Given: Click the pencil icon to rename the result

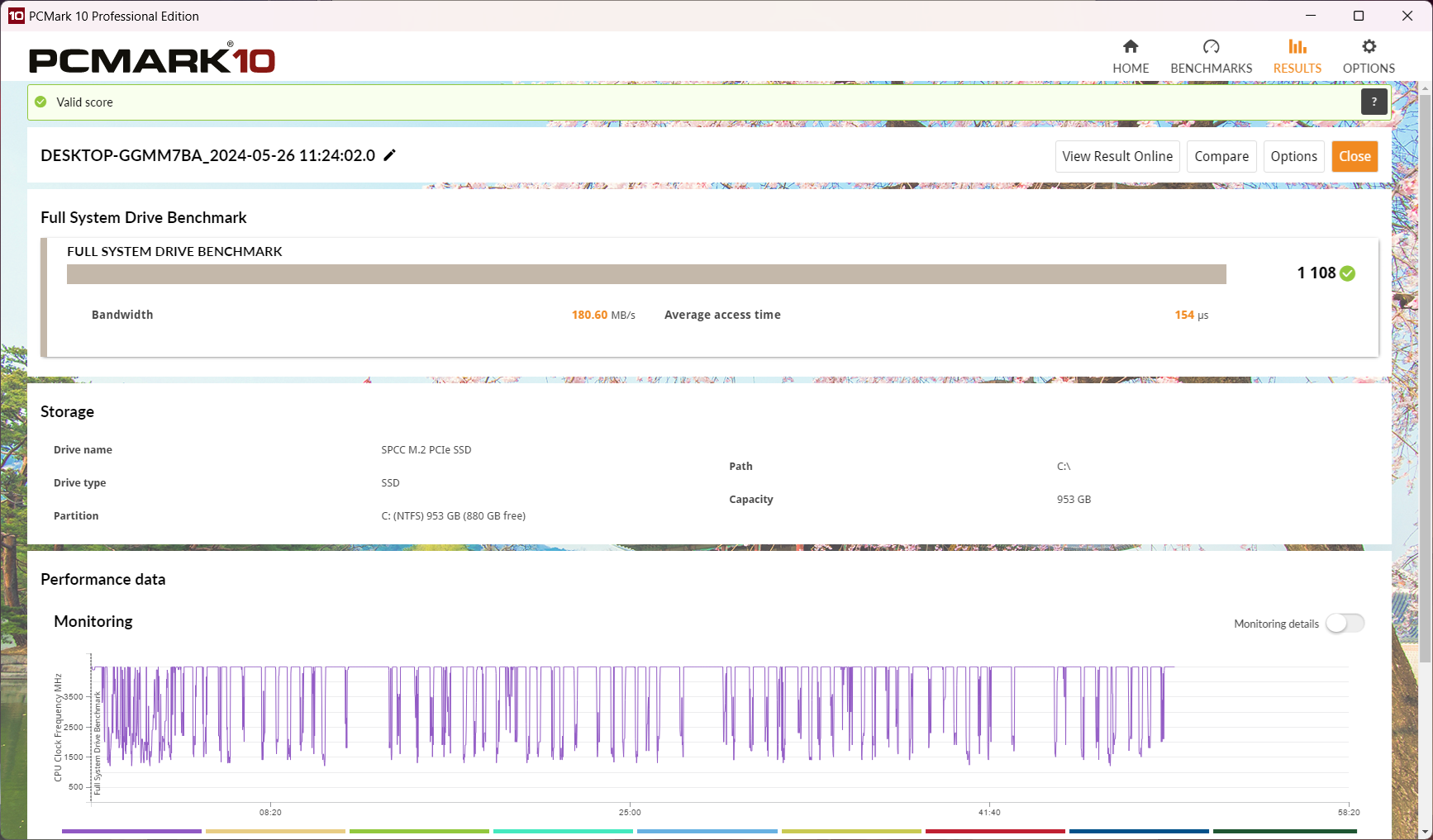Looking at the screenshot, I should pyautogui.click(x=390, y=155).
